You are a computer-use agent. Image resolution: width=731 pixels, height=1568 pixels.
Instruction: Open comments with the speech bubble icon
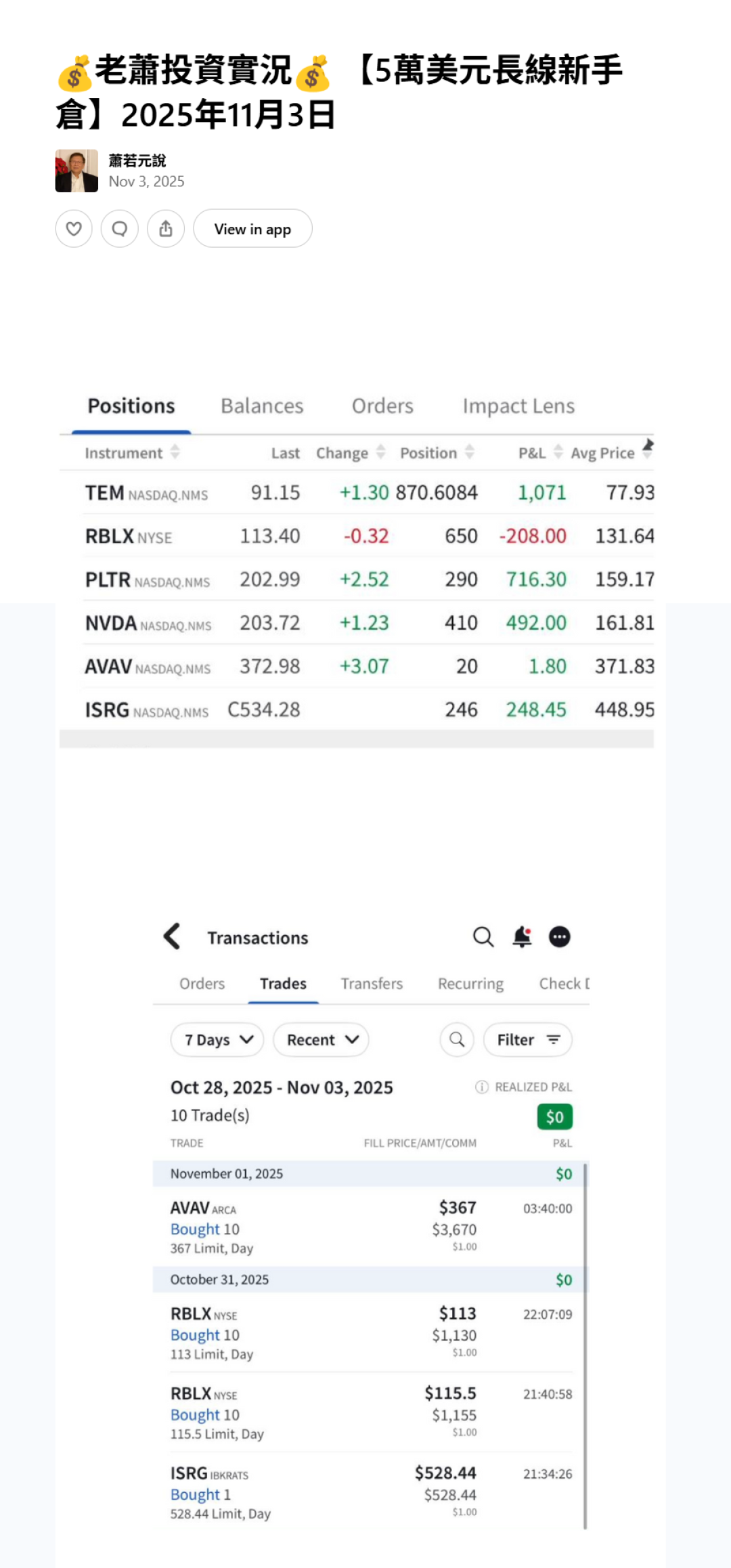coord(120,229)
